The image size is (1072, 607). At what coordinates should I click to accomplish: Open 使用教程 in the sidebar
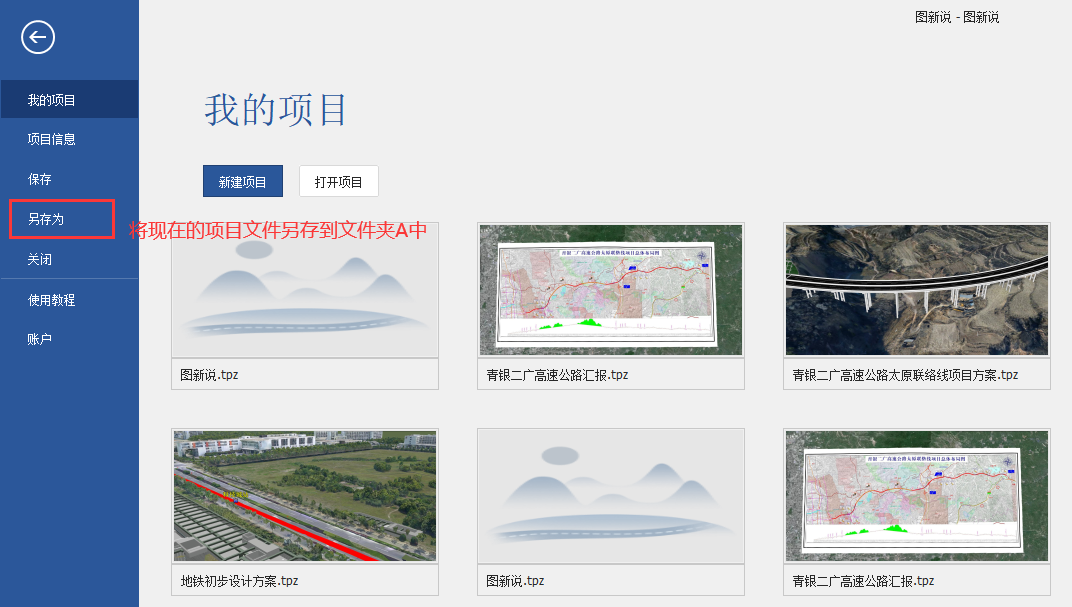[52, 300]
